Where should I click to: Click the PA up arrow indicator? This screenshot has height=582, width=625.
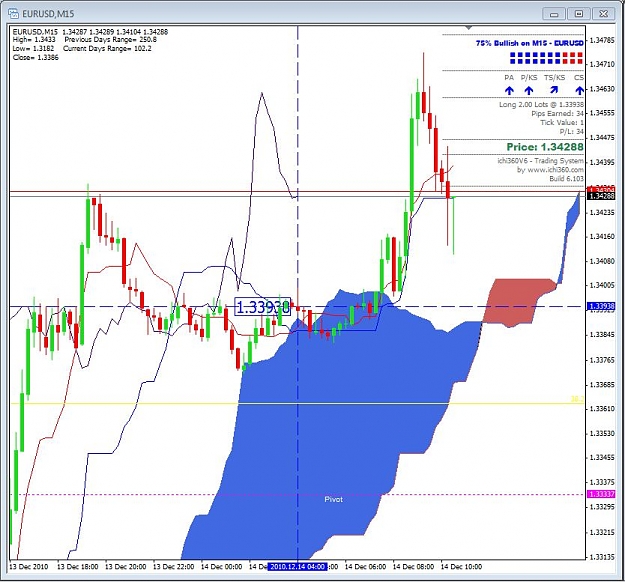click(x=509, y=90)
